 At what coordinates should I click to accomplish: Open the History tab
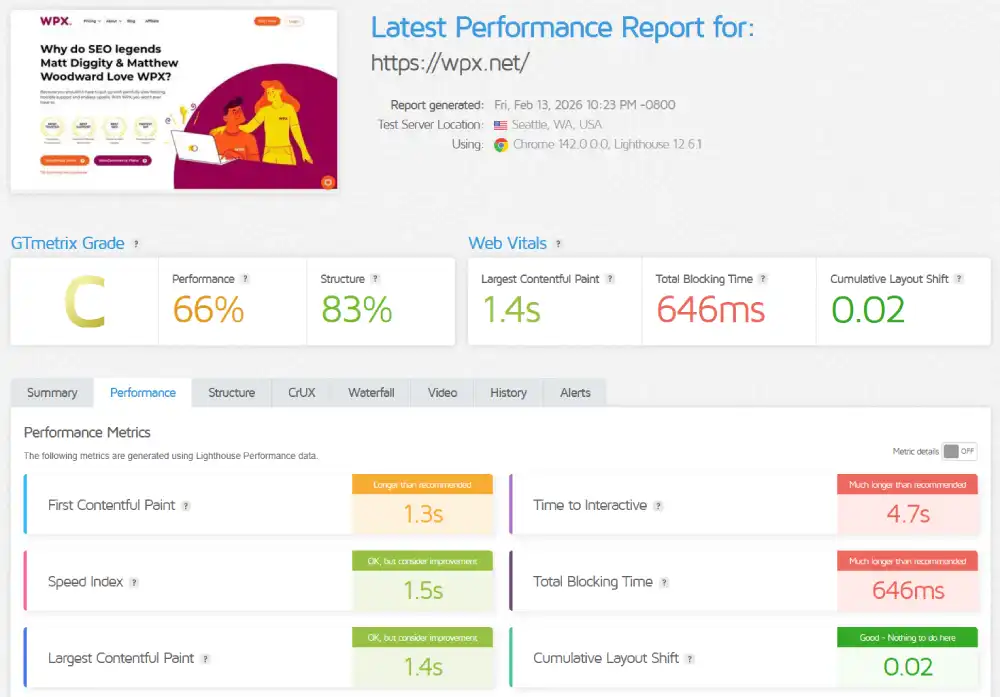tap(507, 392)
